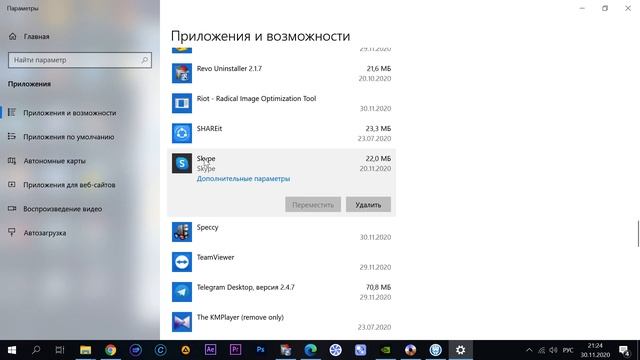Click the Удалить button for Skype
Viewport: 640px width, 360px height.
(x=368, y=204)
